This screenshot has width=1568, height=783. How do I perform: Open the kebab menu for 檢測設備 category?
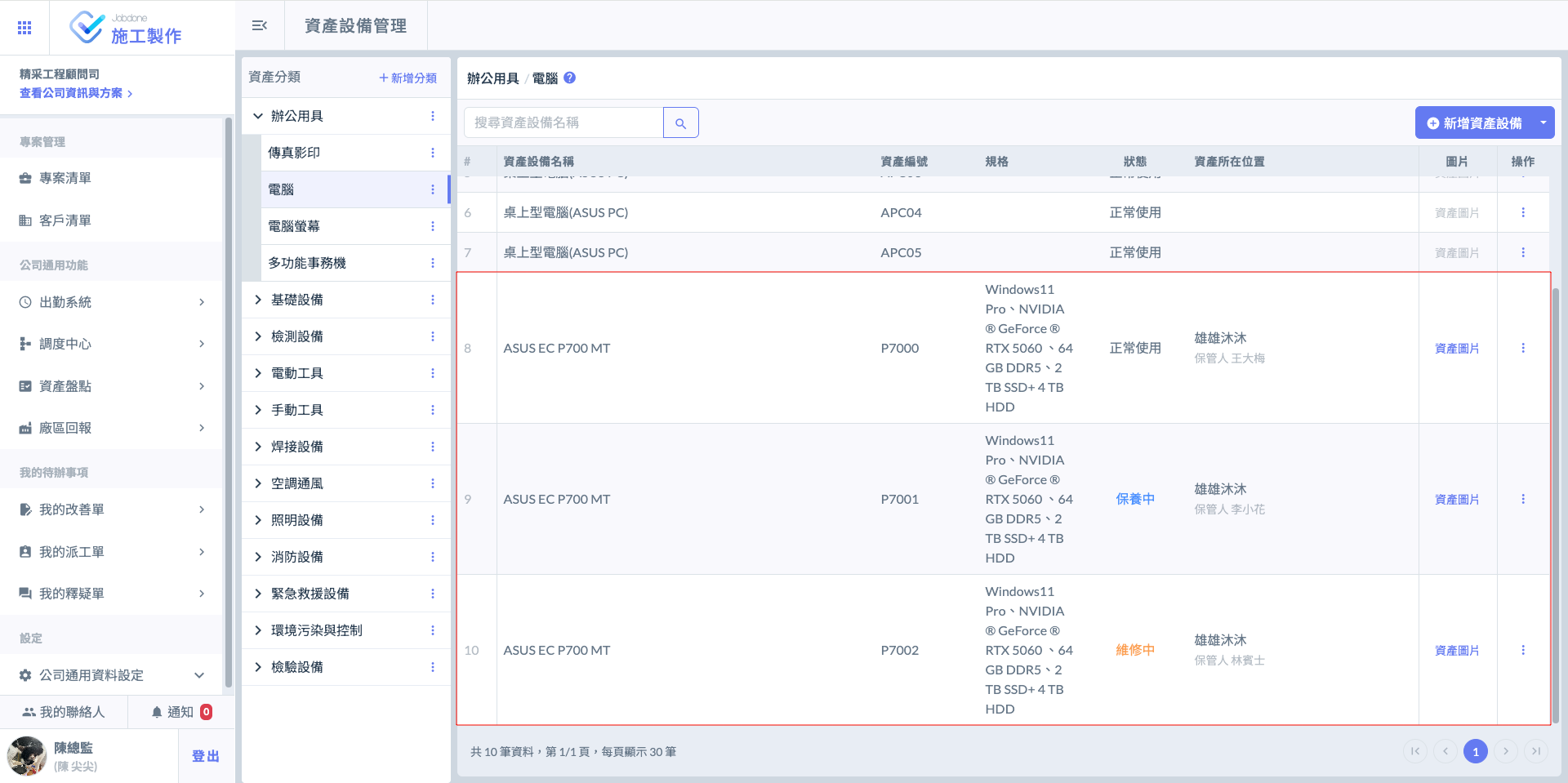coord(433,336)
